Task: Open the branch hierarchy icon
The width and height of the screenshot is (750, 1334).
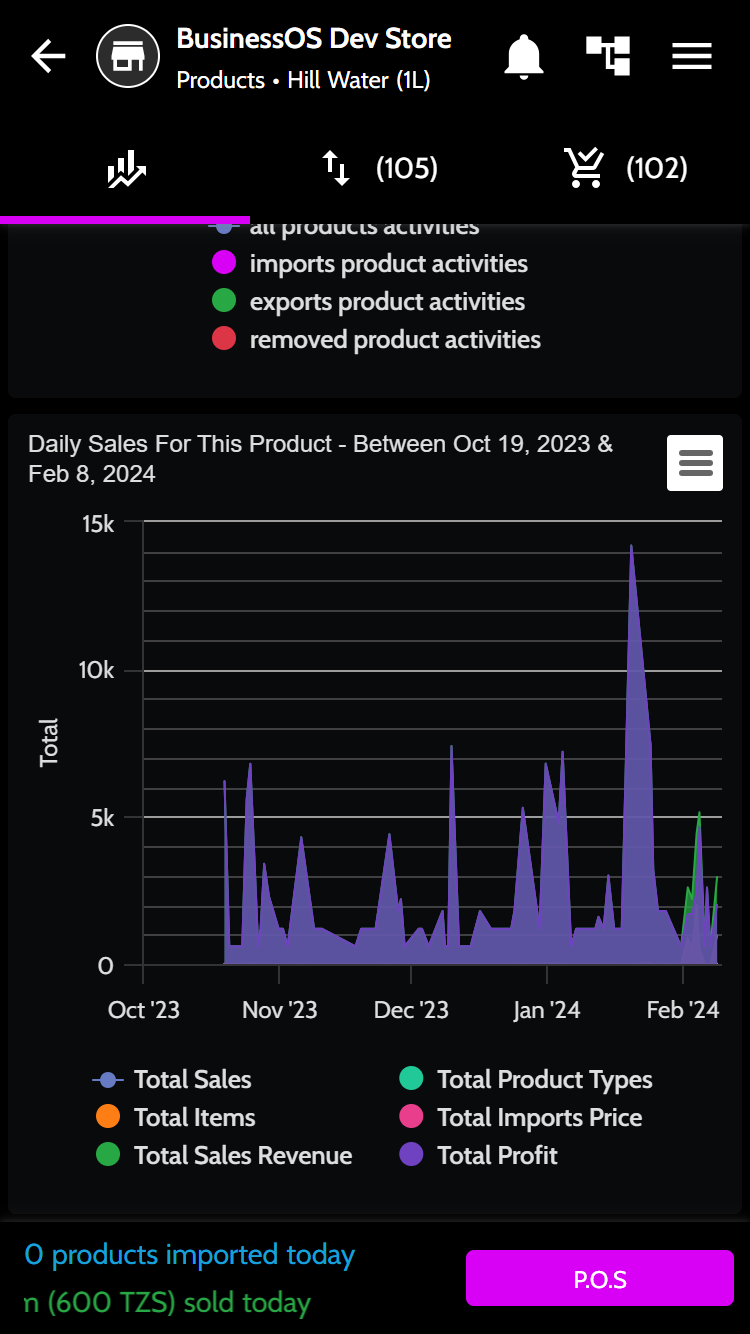Action: click(608, 55)
